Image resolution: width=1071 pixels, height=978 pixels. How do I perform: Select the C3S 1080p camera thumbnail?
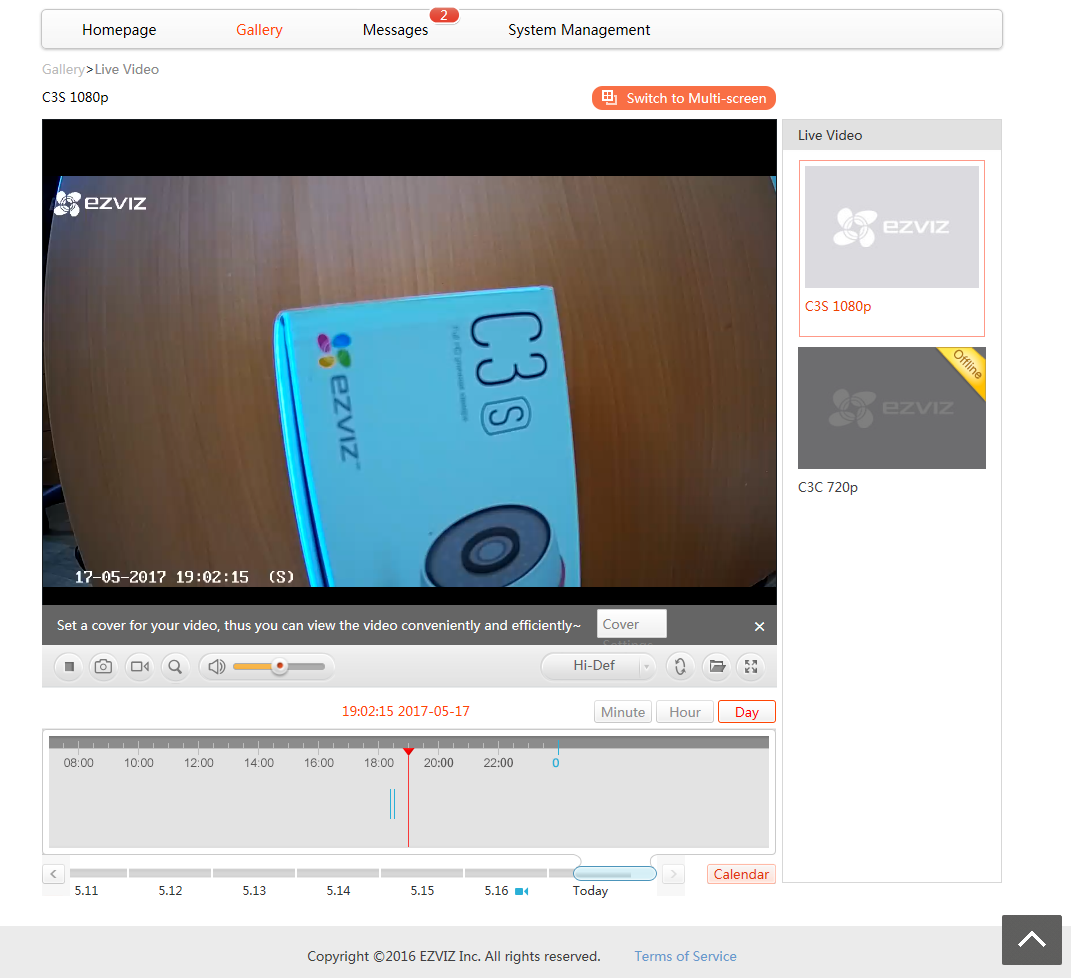point(891,227)
